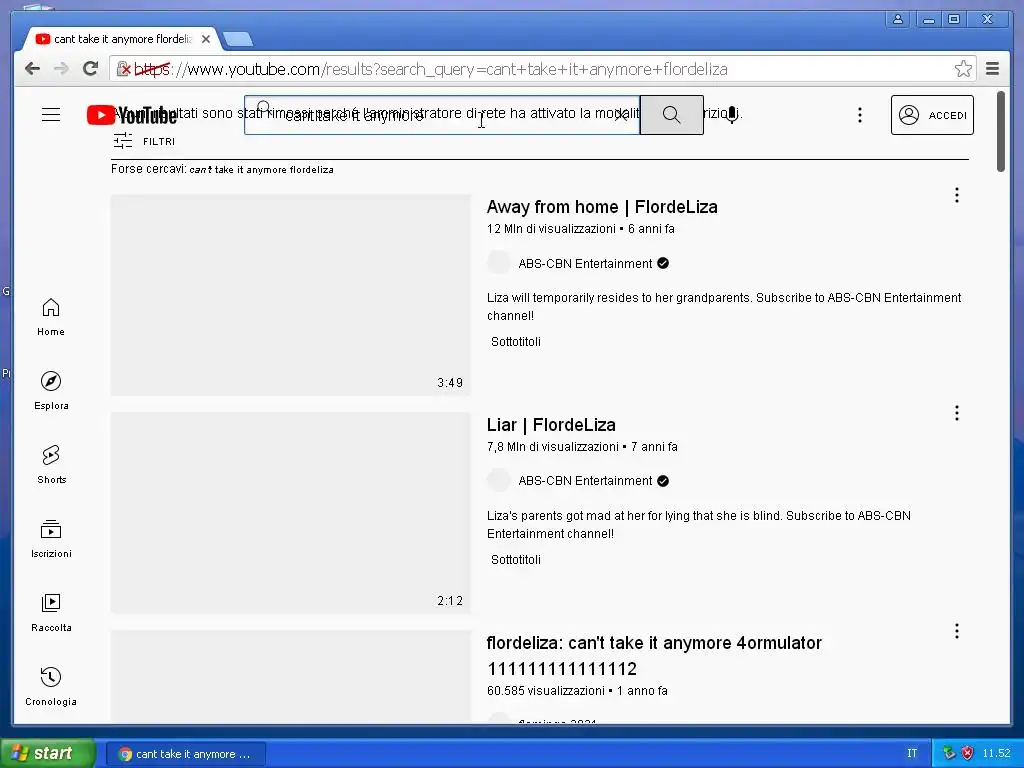Click the insecure HTTPS lock icon

123,69
